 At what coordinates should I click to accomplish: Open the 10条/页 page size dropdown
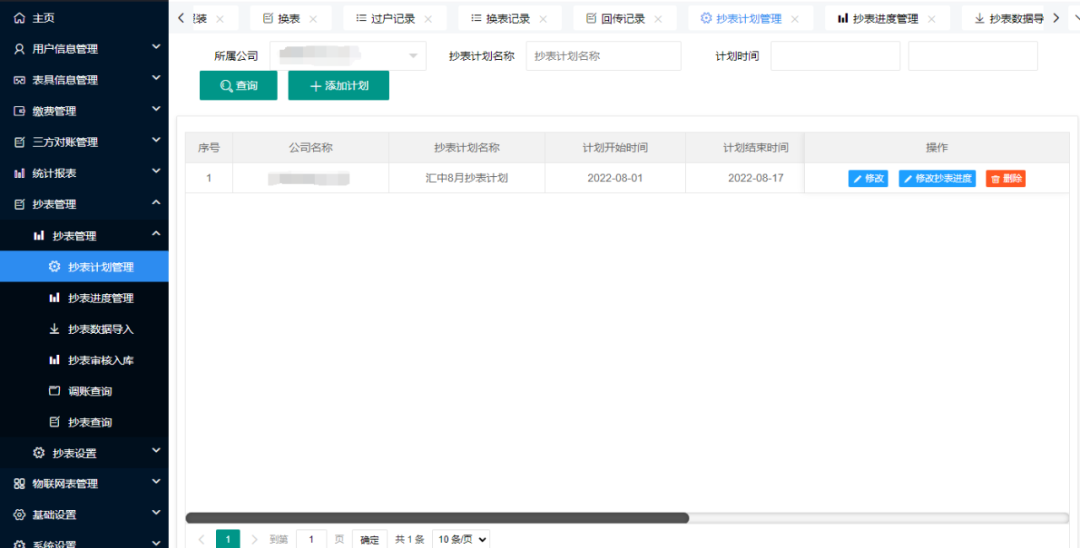pyautogui.click(x=461, y=539)
